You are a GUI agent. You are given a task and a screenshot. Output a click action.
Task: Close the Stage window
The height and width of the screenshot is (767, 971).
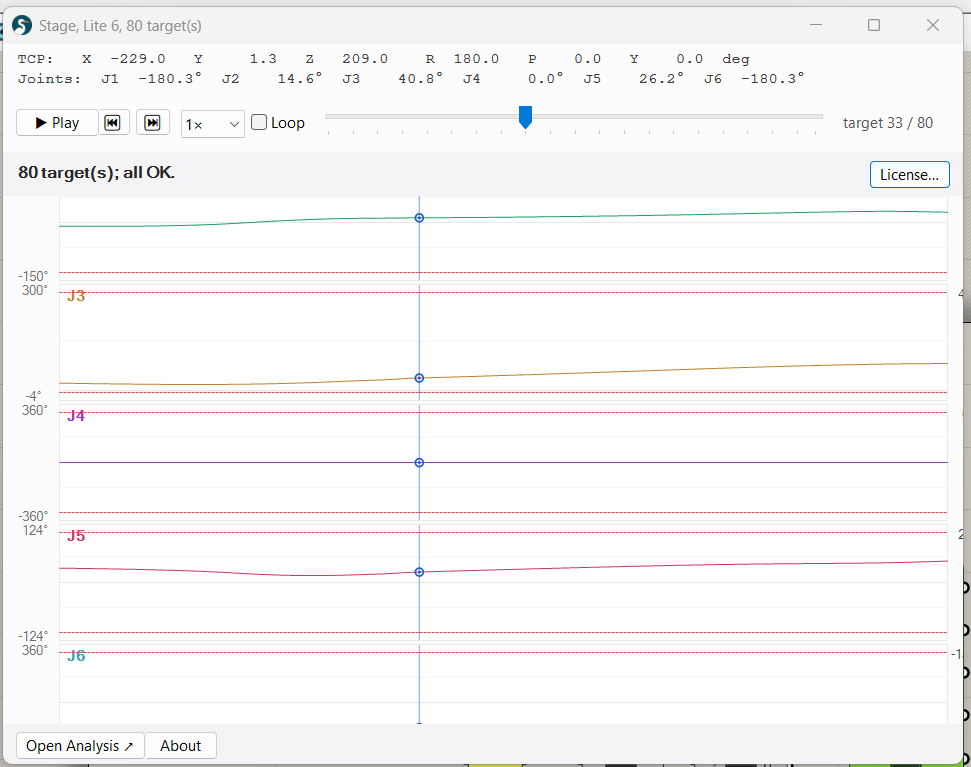pyautogui.click(x=933, y=25)
